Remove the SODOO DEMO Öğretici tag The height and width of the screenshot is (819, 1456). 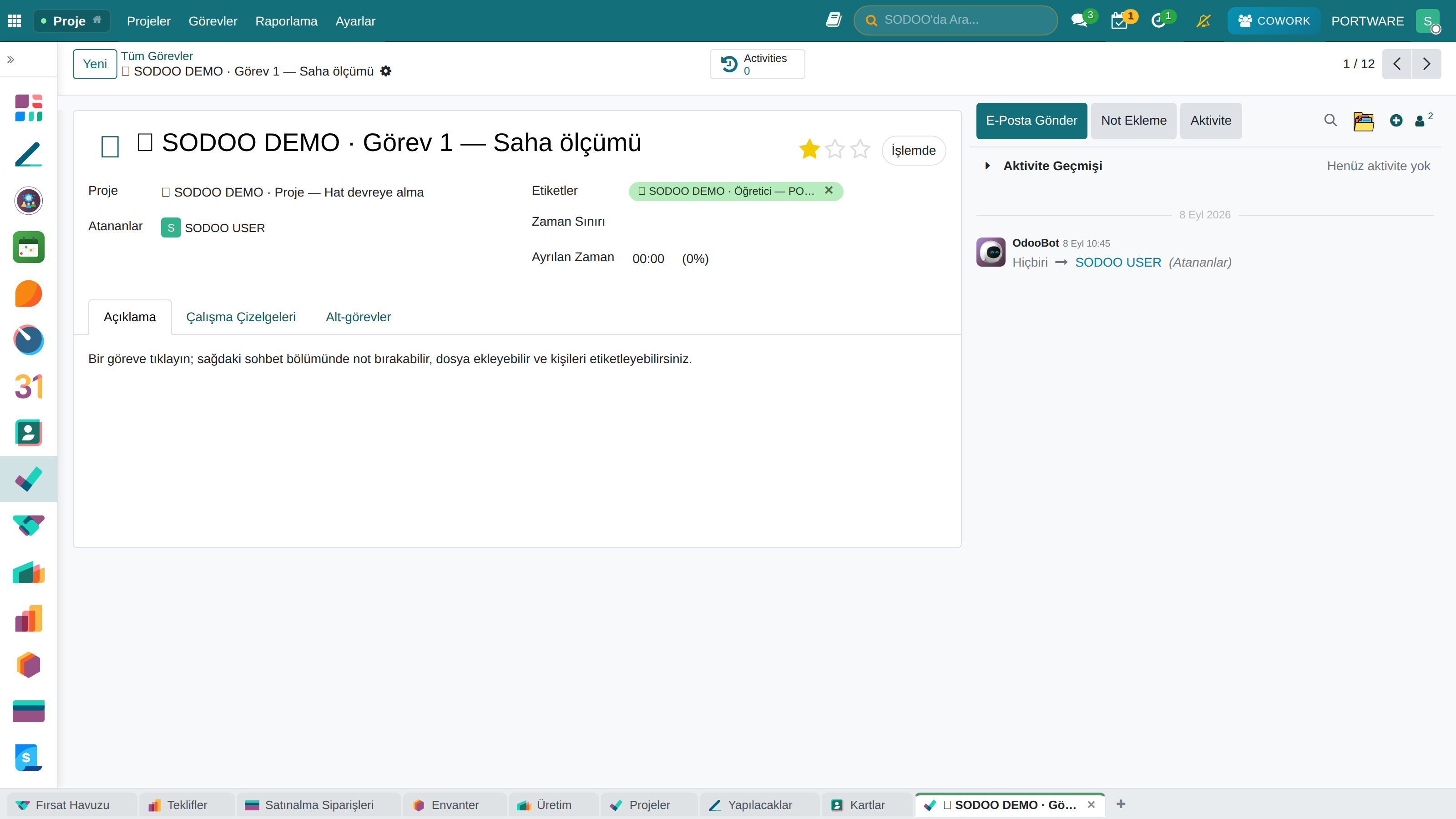point(829,191)
